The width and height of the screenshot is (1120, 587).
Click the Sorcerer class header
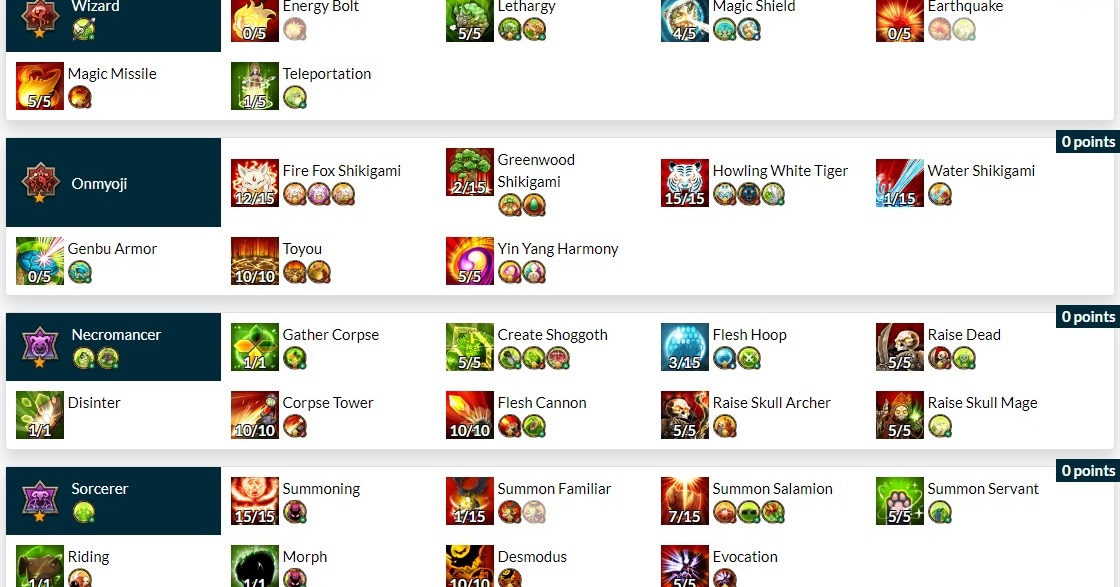[x=114, y=501]
